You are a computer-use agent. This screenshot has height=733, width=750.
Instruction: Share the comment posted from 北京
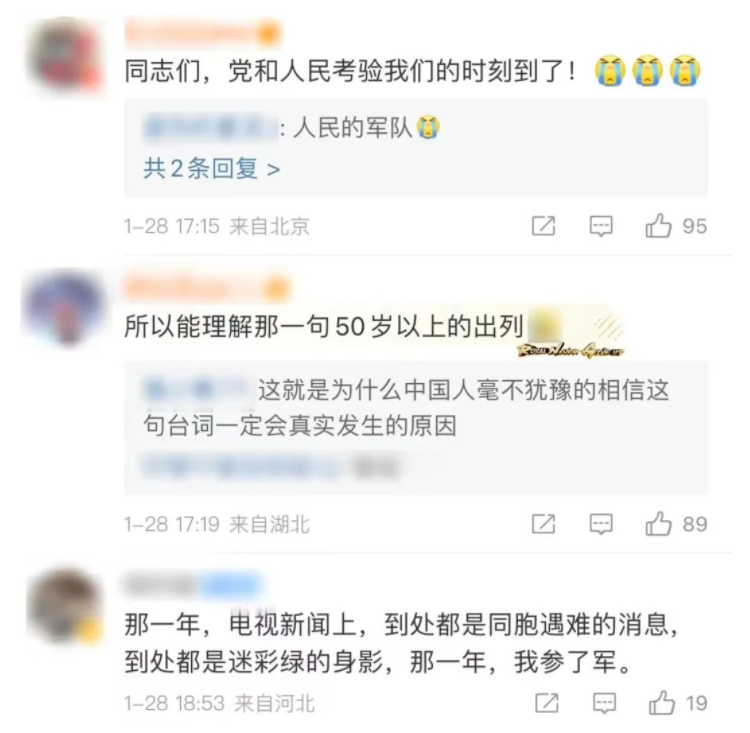pyautogui.click(x=544, y=226)
